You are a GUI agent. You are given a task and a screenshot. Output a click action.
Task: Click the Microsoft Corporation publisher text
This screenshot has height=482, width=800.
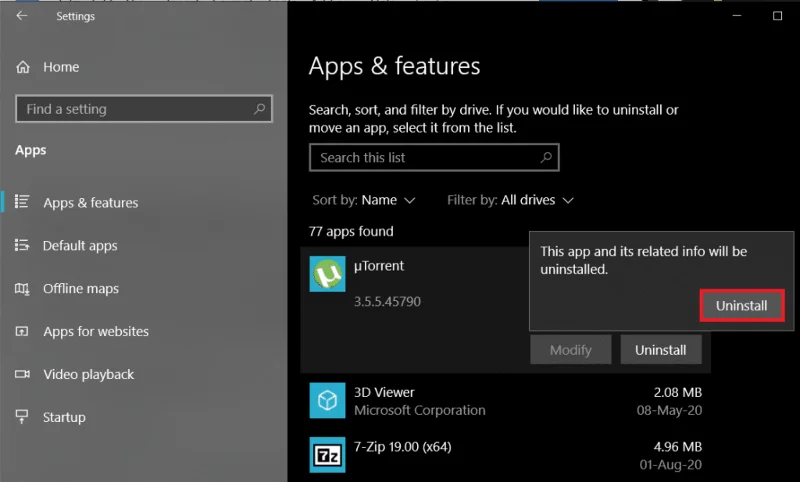[419, 410]
